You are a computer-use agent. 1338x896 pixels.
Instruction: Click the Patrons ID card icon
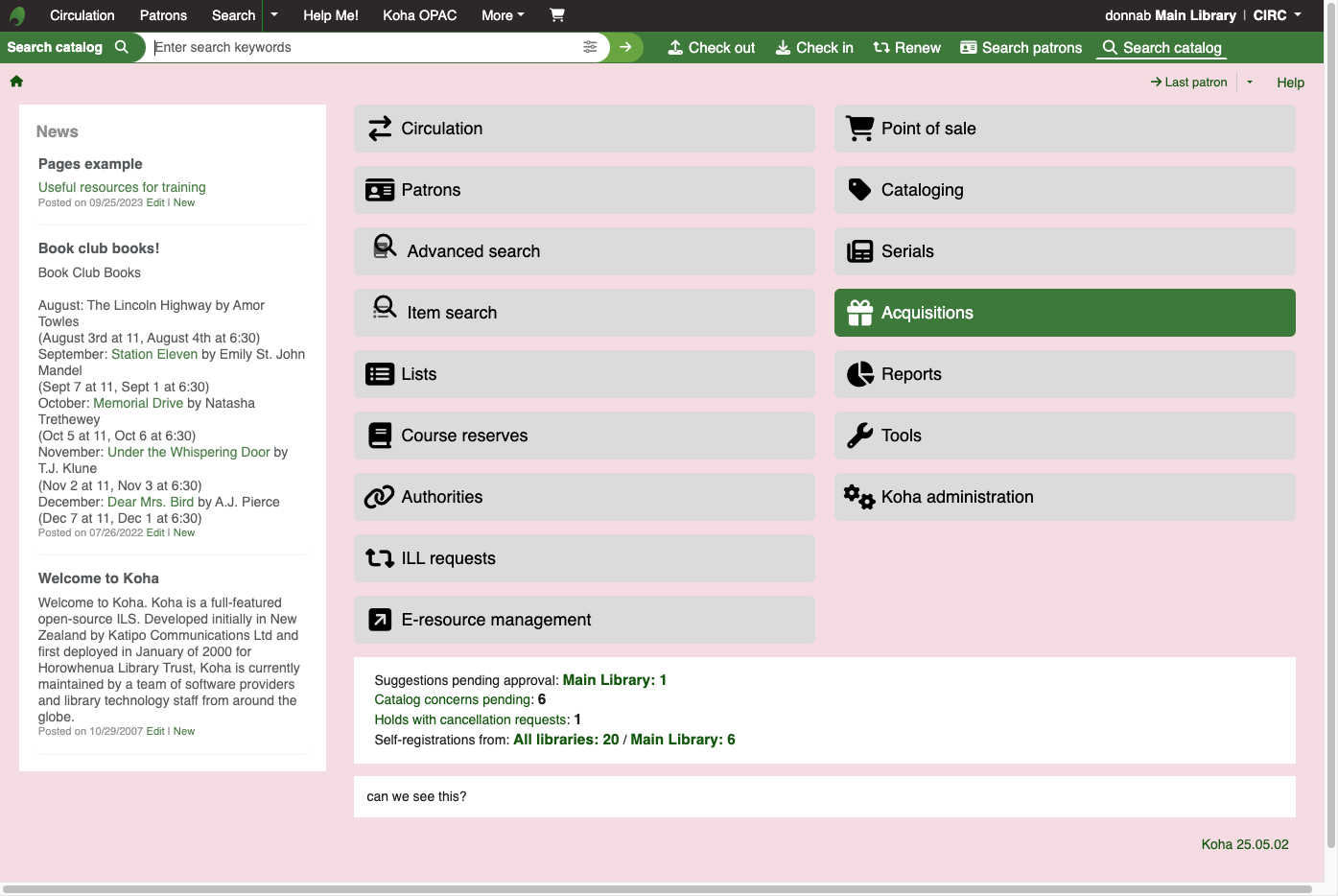pyautogui.click(x=380, y=190)
